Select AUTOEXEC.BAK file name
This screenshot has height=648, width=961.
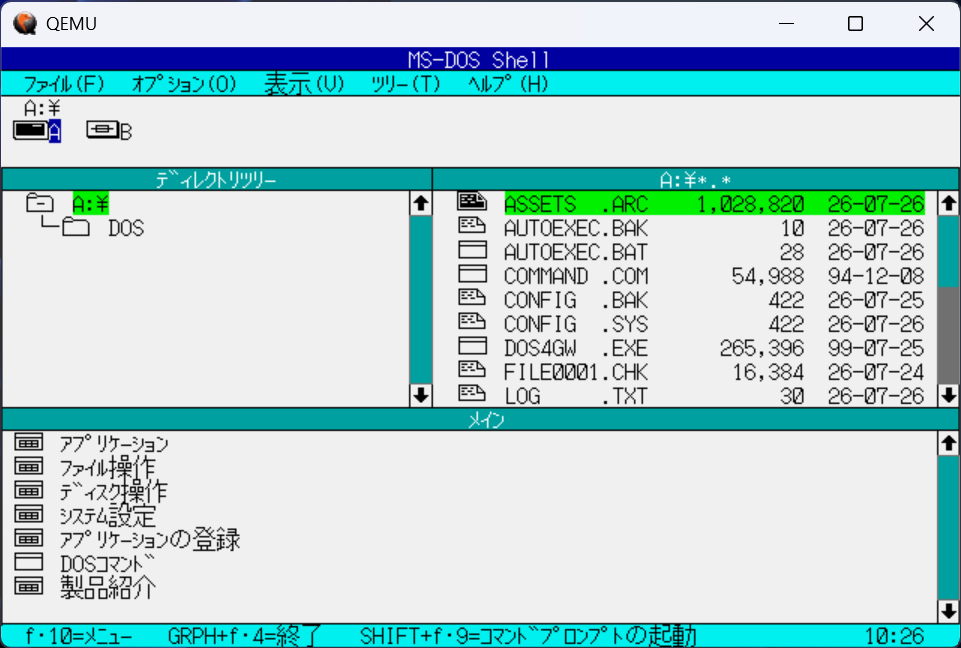coord(576,228)
